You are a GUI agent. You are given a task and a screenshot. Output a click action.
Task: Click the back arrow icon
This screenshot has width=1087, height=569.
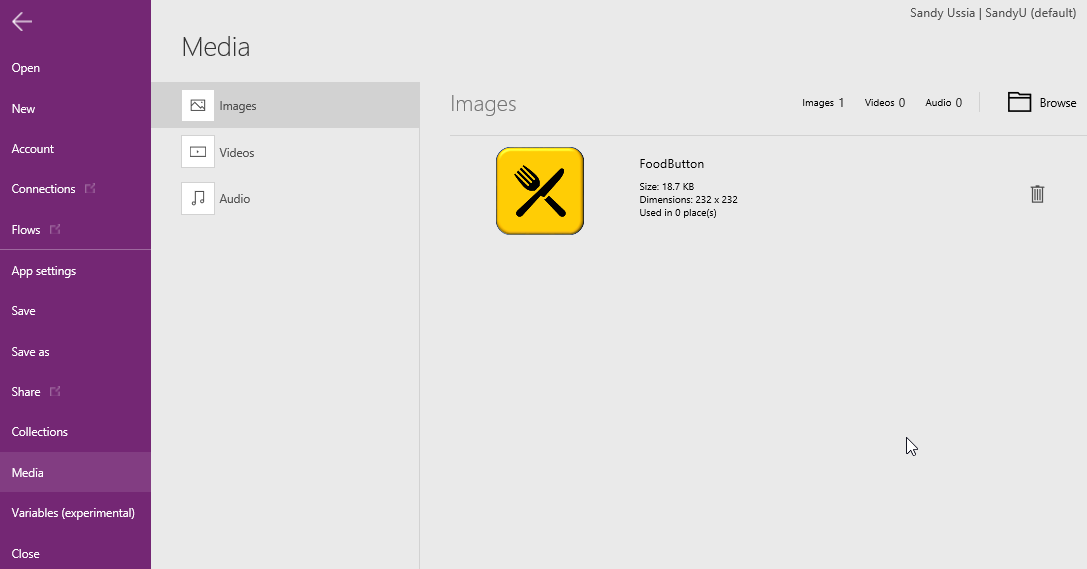click(x=22, y=22)
